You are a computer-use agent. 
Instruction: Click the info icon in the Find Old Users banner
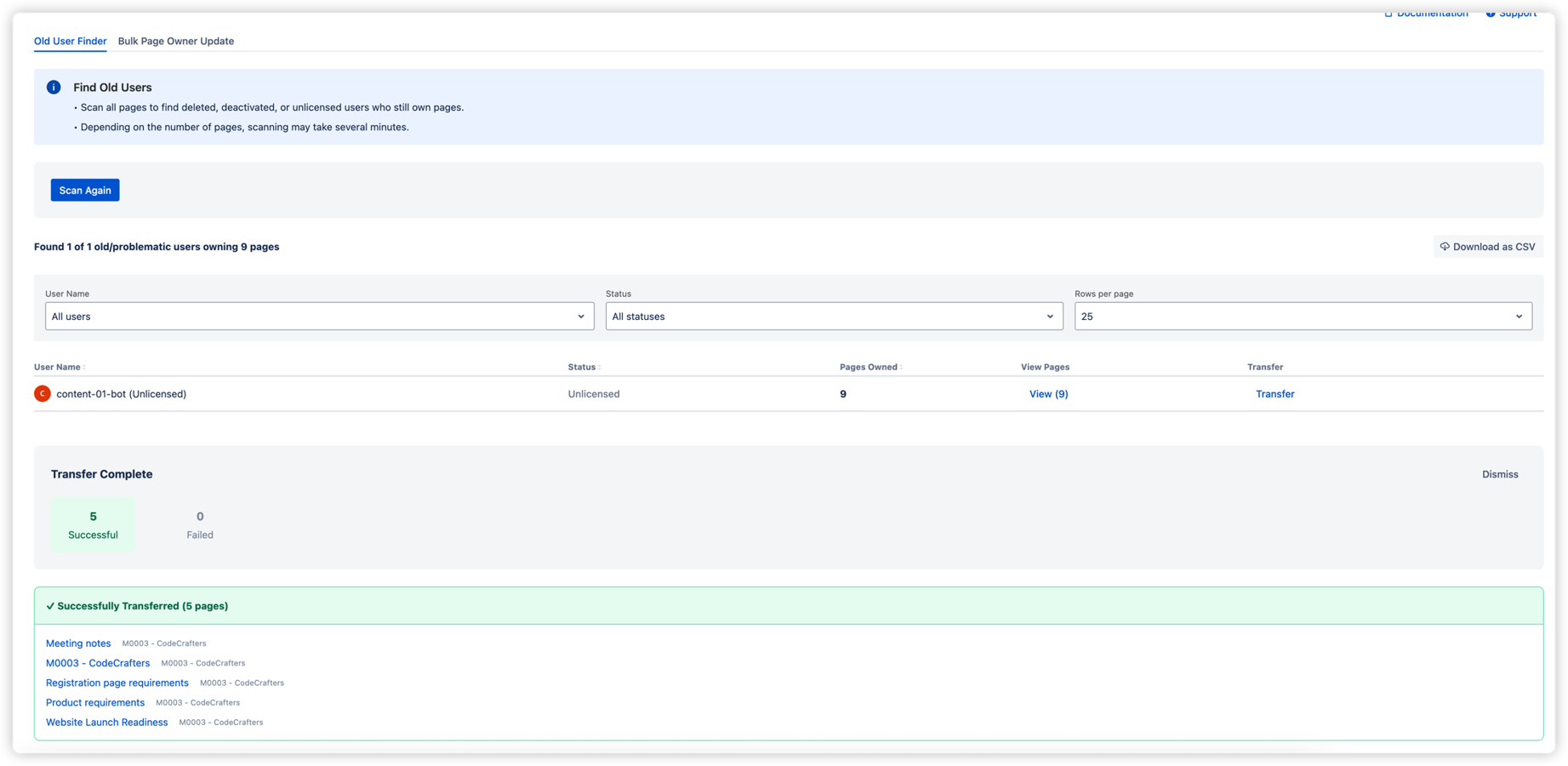pyautogui.click(x=53, y=87)
